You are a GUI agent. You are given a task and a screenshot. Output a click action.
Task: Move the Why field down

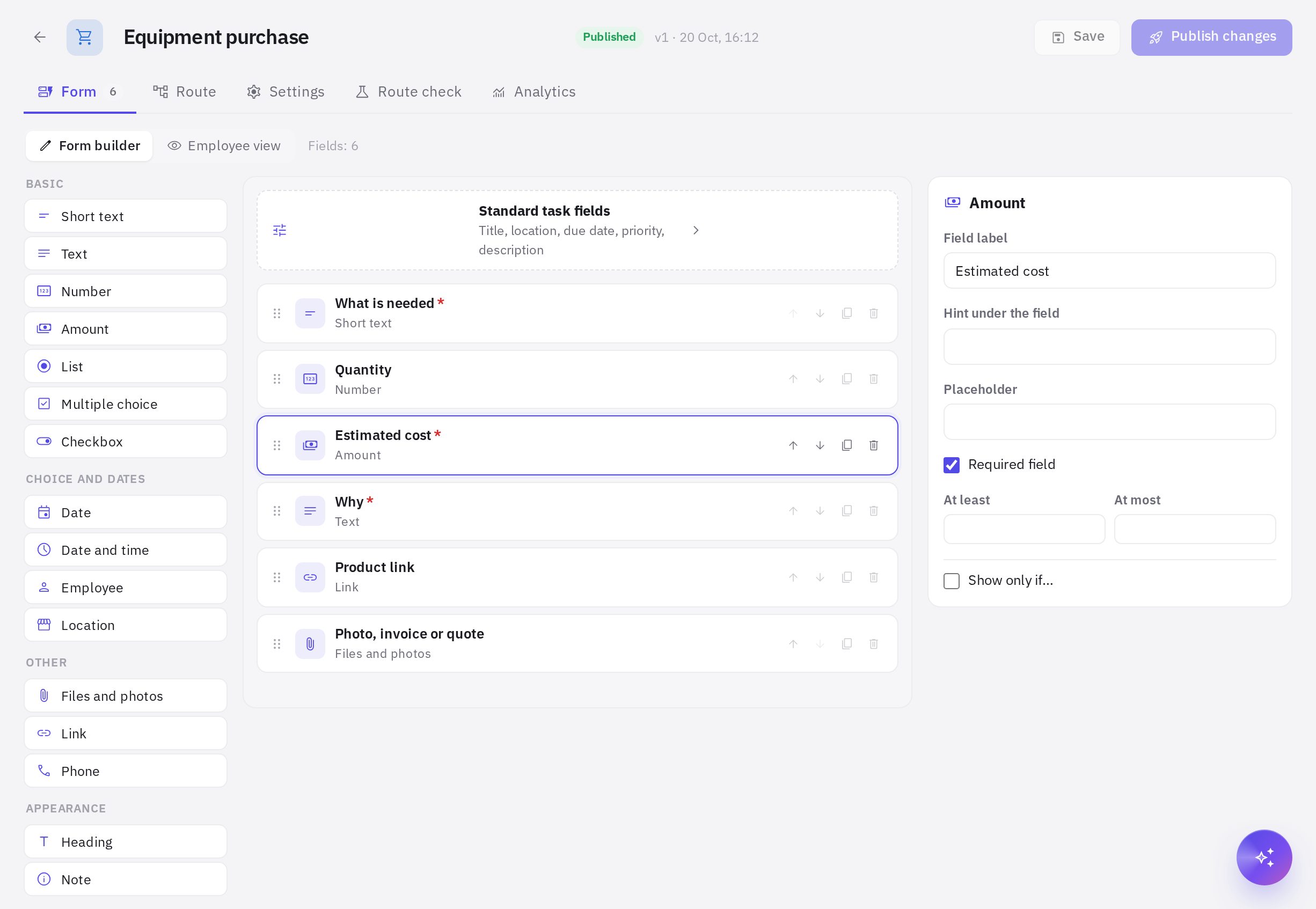[x=820, y=511]
